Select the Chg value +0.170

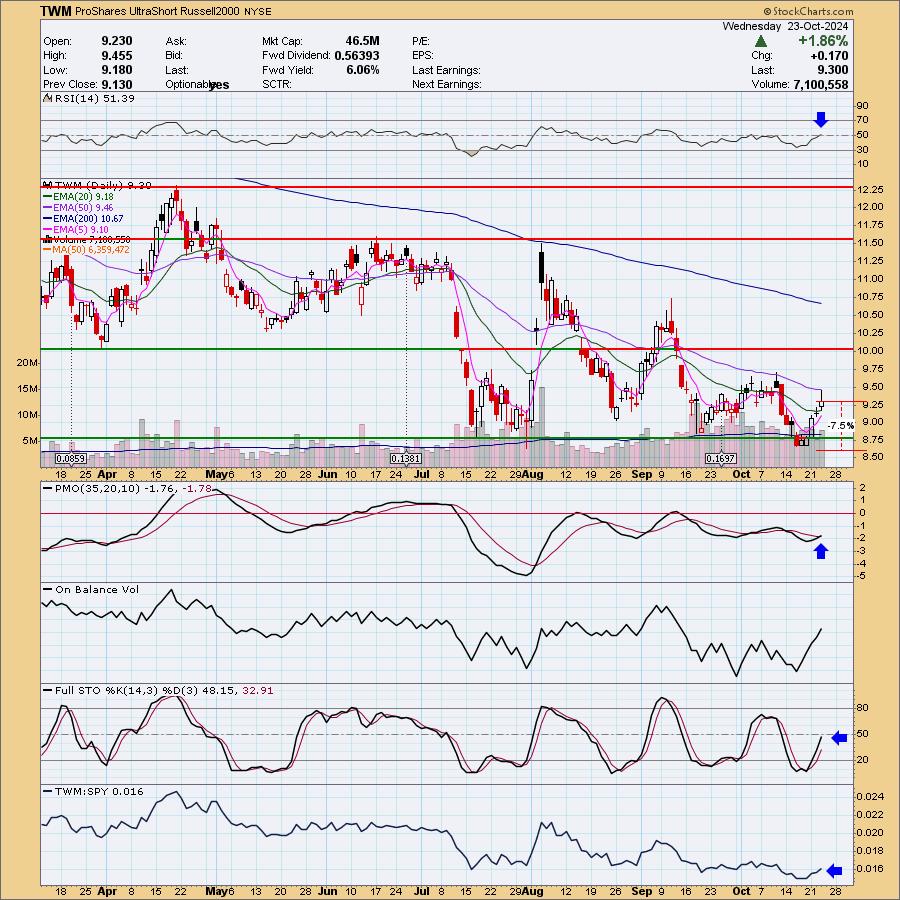(829, 56)
